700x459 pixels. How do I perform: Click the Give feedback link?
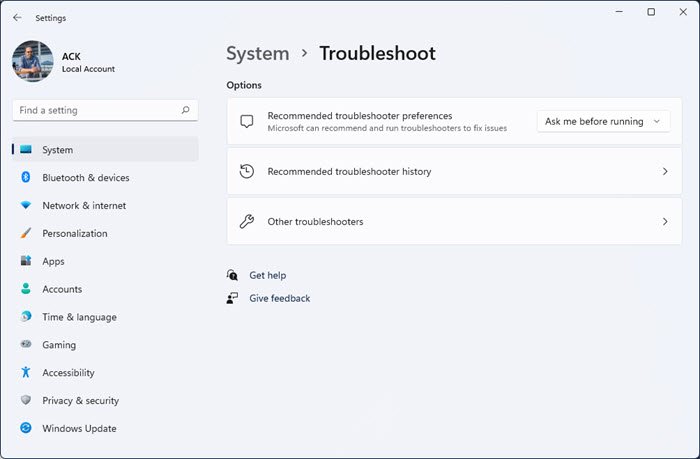279,298
